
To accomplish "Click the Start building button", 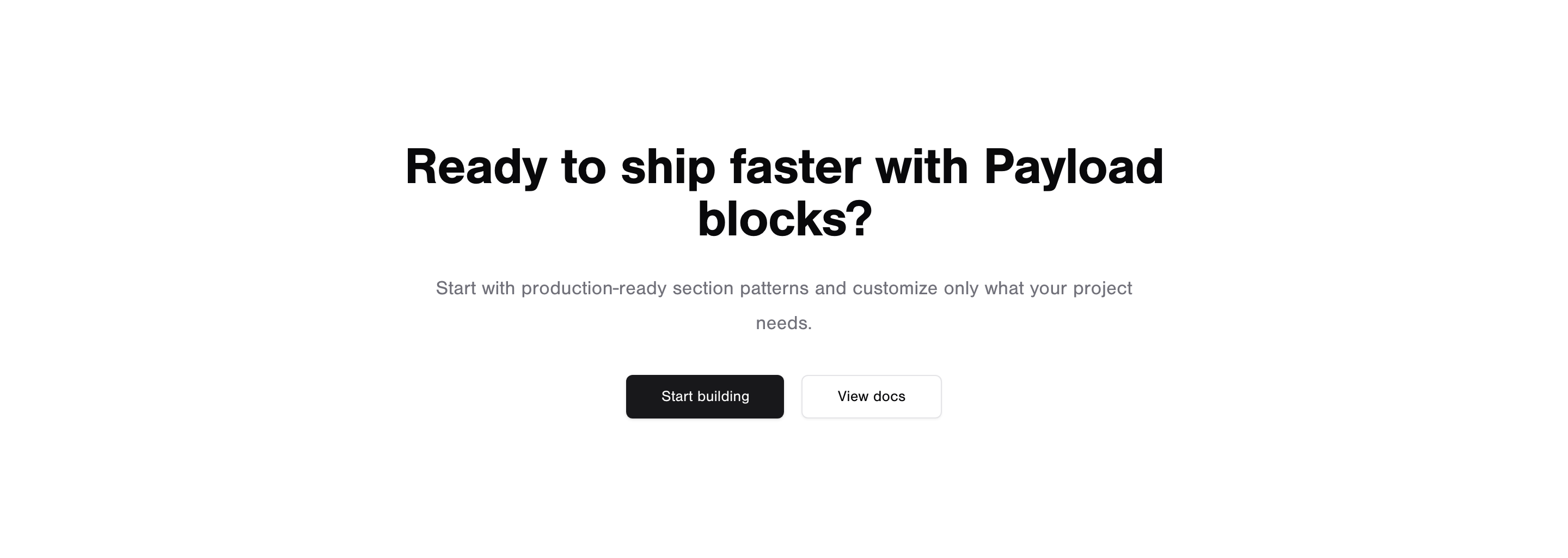I will (x=705, y=397).
